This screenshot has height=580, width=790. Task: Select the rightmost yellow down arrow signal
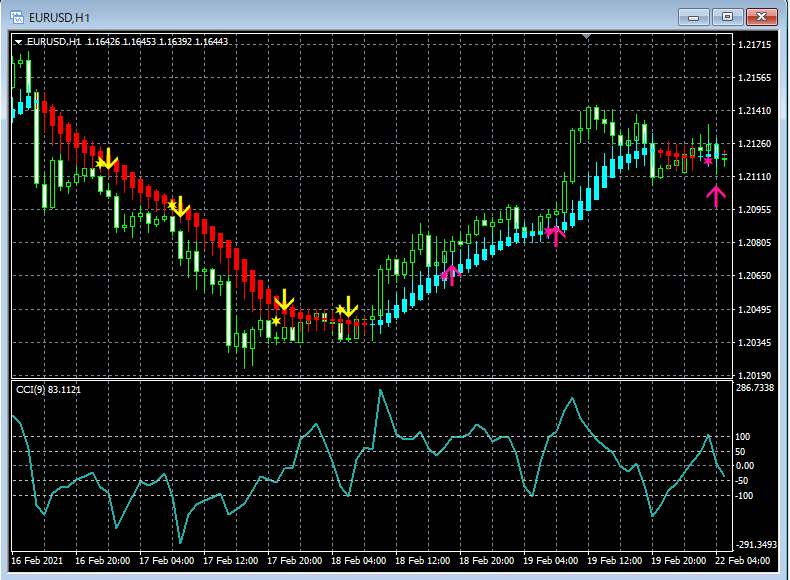coord(347,307)
